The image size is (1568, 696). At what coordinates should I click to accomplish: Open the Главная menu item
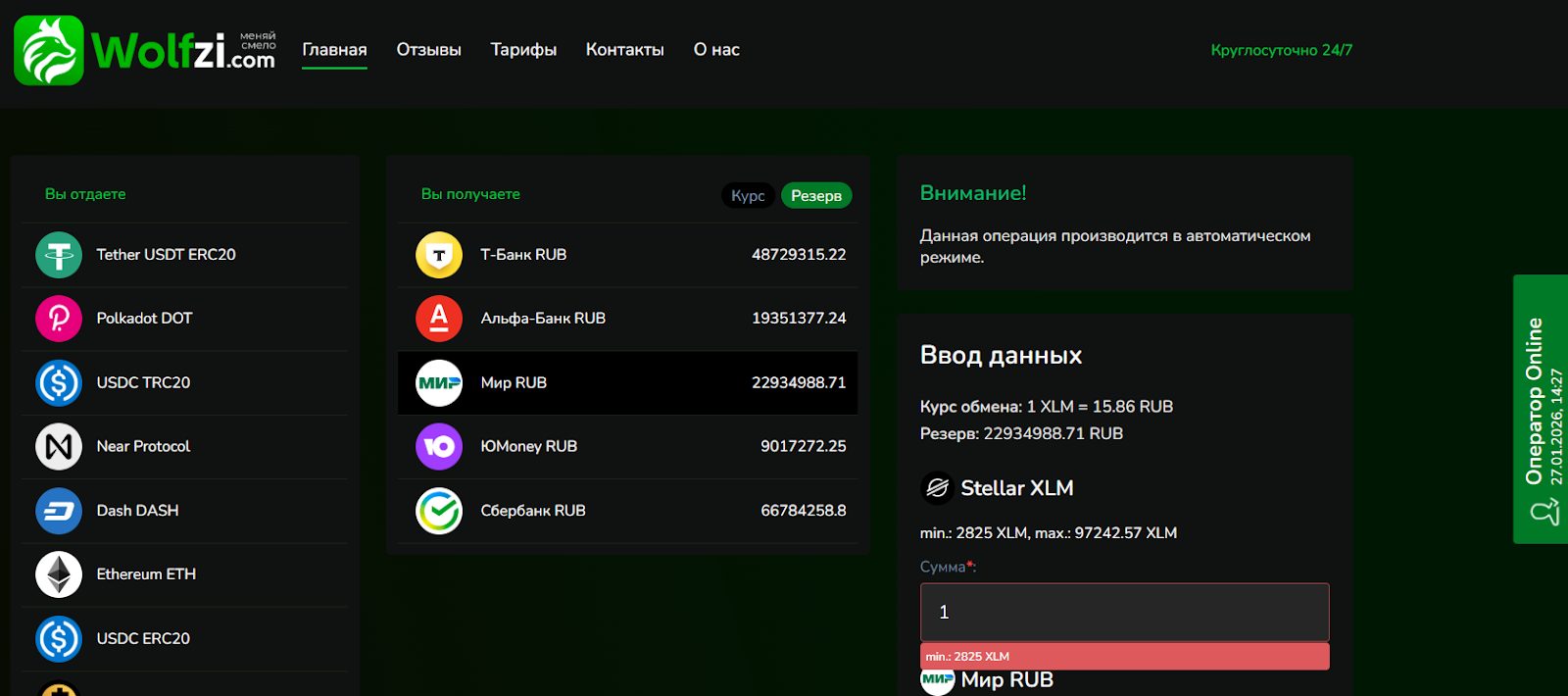tap(334, 50)
